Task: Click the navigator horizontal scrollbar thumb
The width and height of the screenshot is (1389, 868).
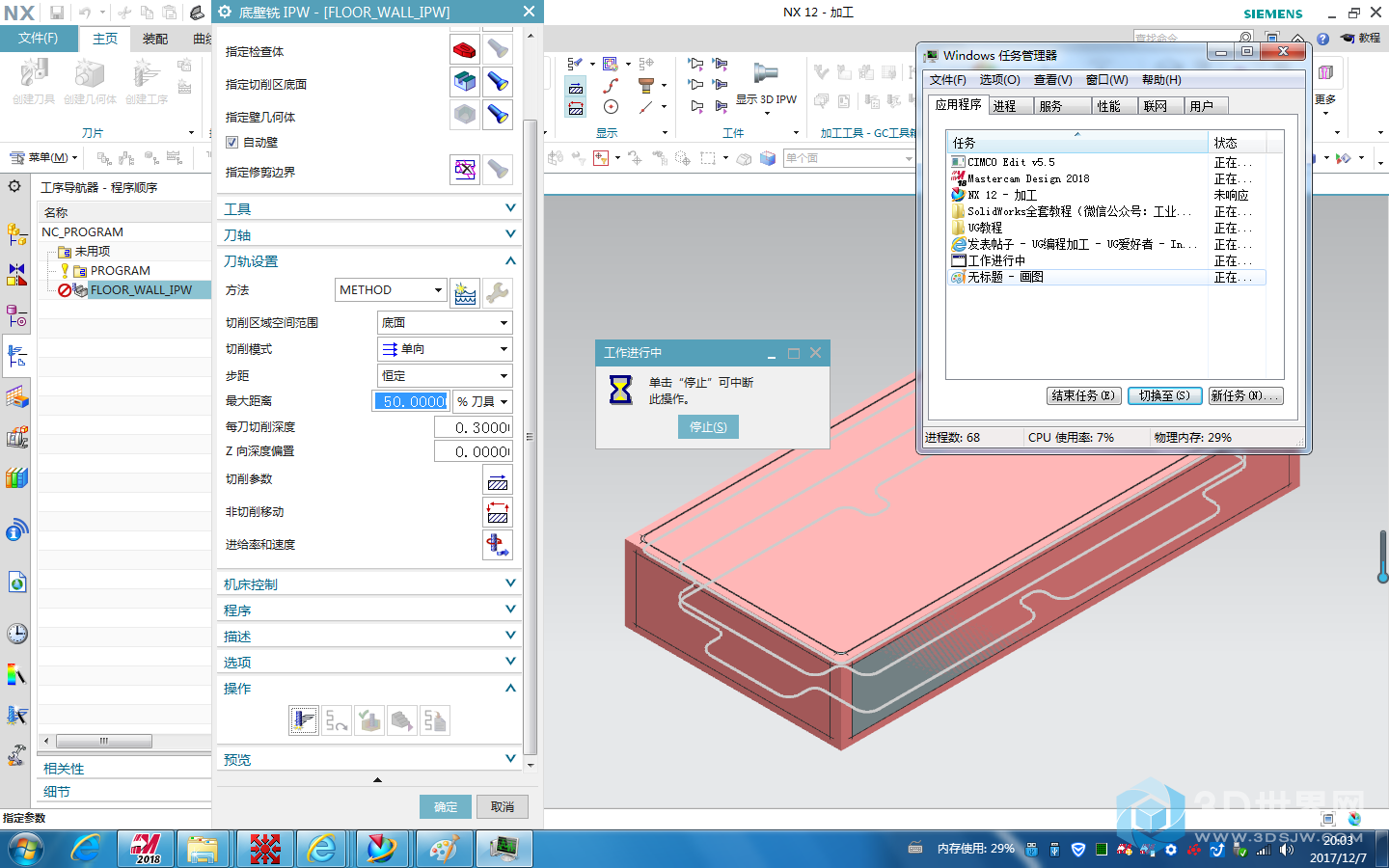Action: point(103,742)
